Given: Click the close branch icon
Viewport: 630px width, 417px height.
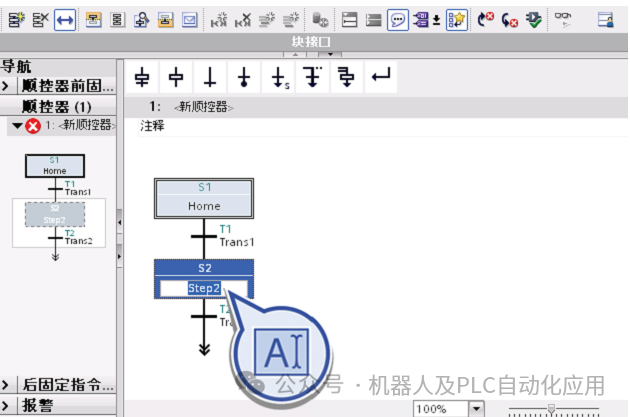Looking at the screenshot, I should 381,77.
